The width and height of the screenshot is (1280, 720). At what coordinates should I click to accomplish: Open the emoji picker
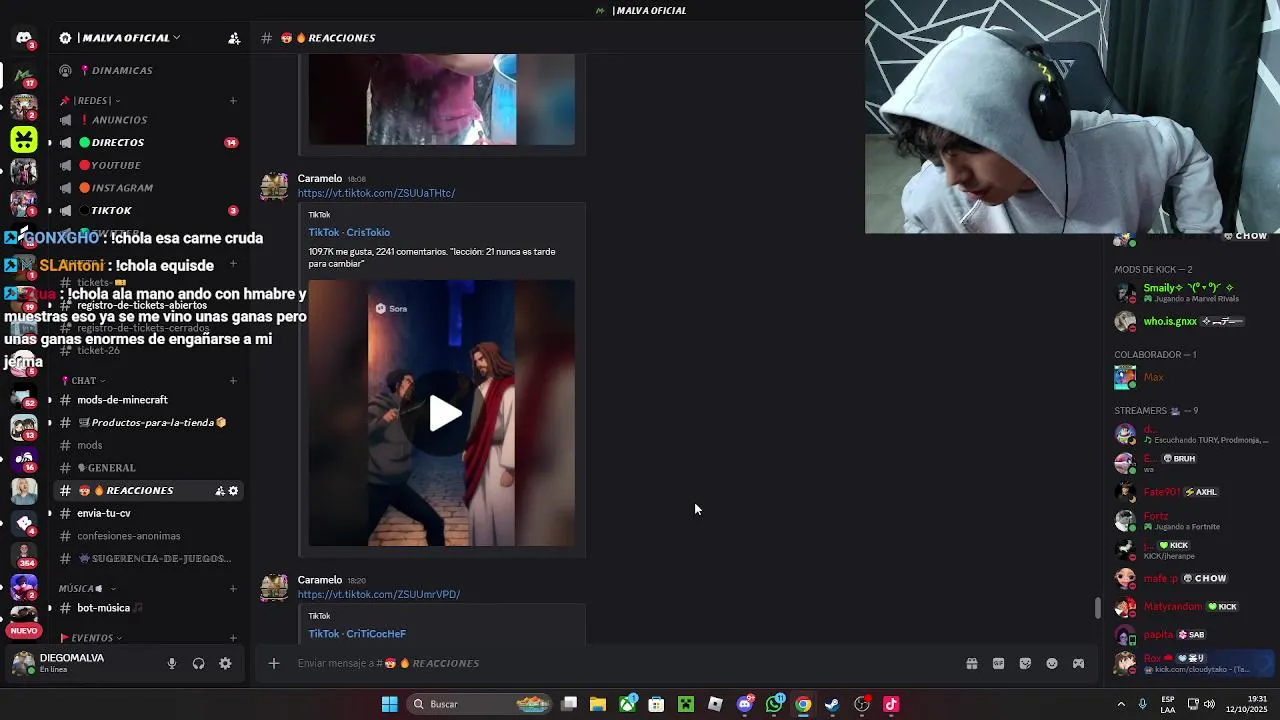pyautogui.click(x=1052, y=663)
